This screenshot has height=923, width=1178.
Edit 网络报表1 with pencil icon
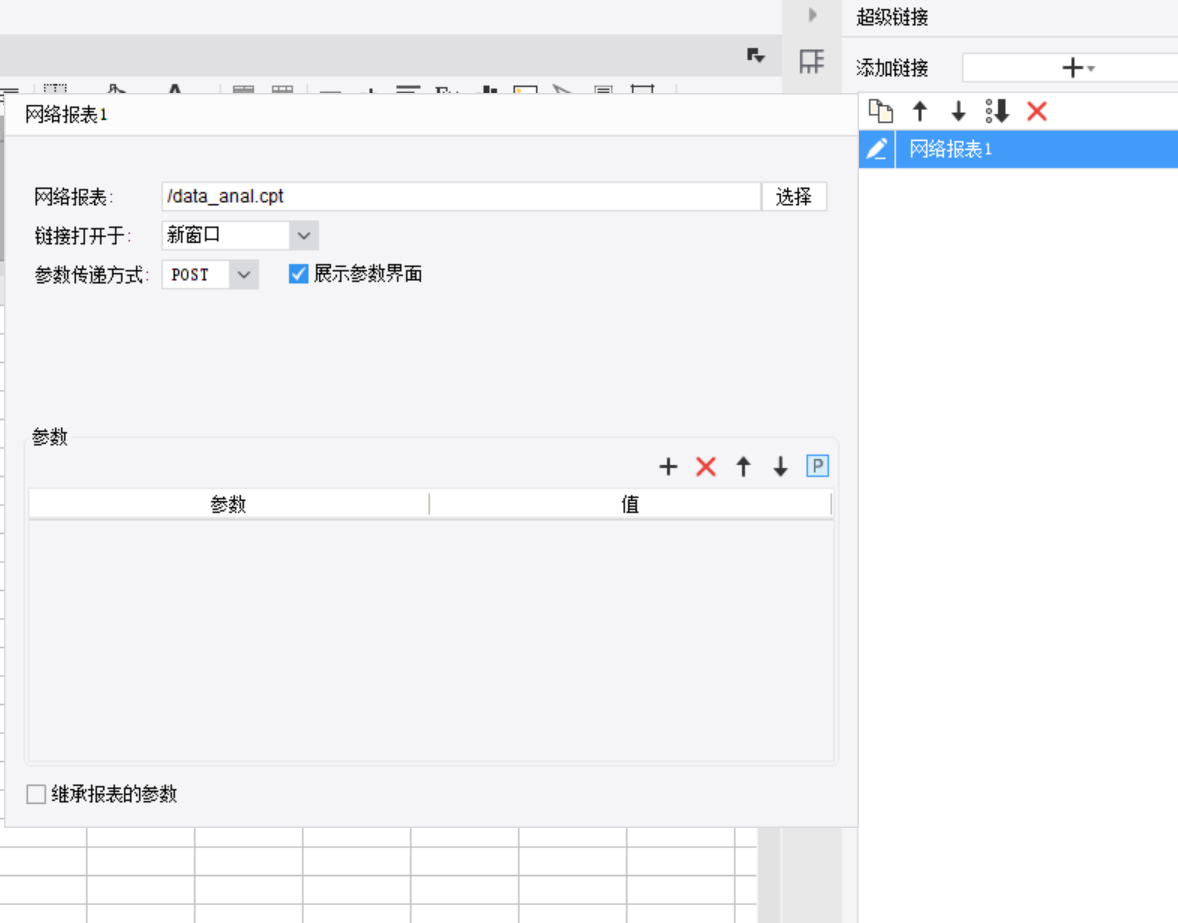click(877, 149)
